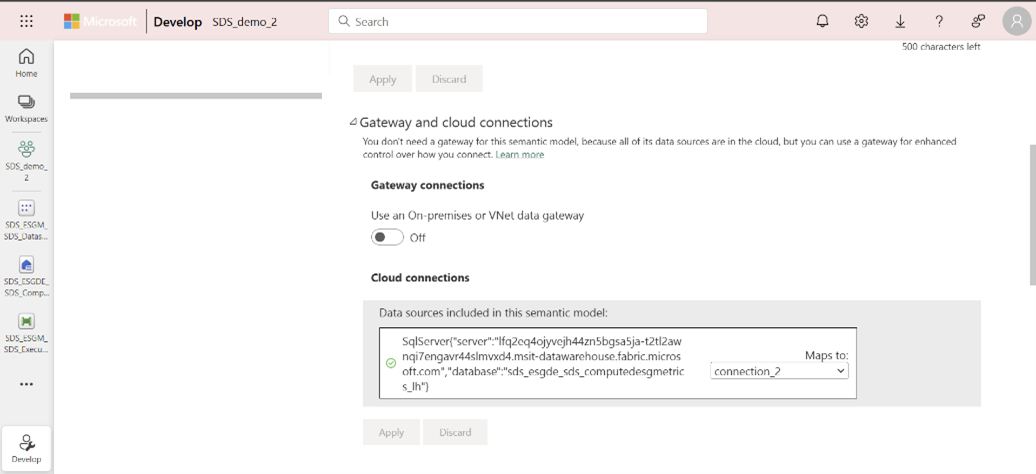Collapse Gateway and cloud connections section
The image size is (1036, 474).
point(353,122)
